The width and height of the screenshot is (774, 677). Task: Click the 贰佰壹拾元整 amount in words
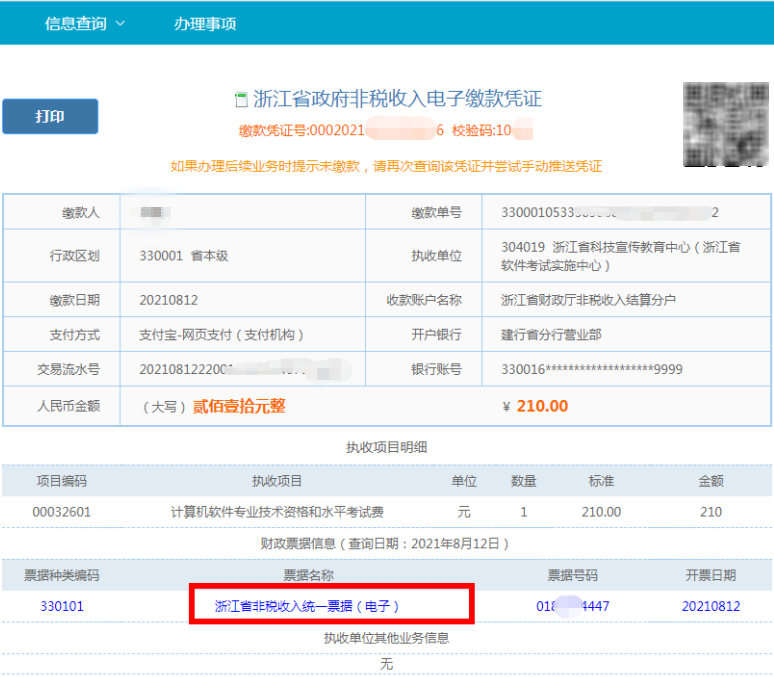pyautogui.click(x=239, y=406)
